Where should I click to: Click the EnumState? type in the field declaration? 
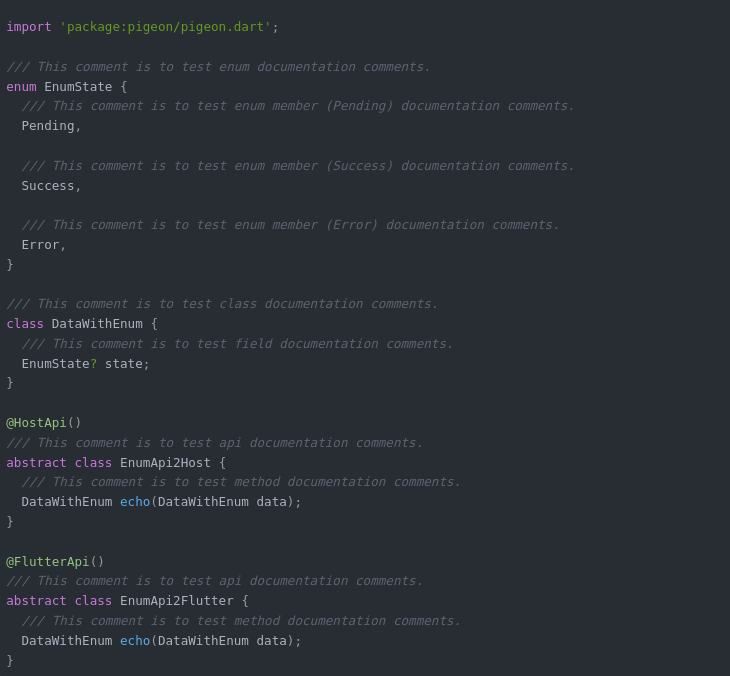59,364
